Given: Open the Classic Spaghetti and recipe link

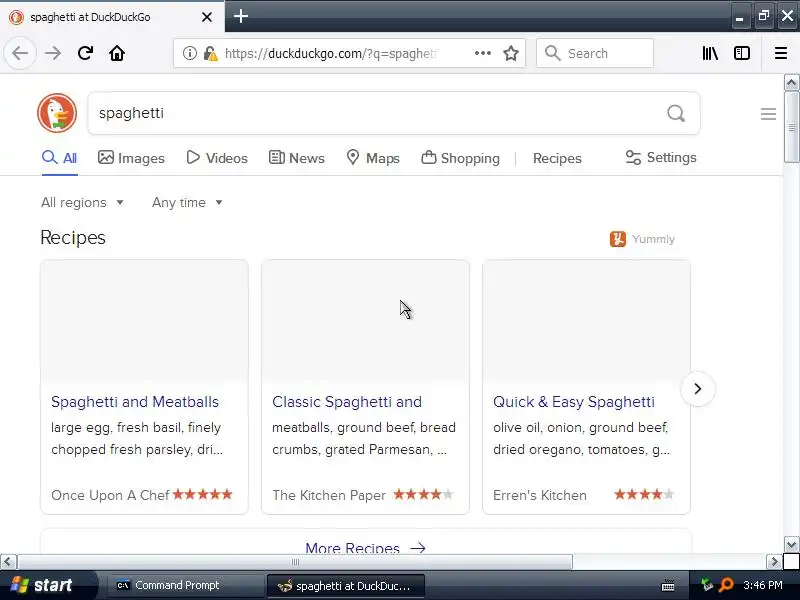Looking at the screenshot, I should (347, 402).
